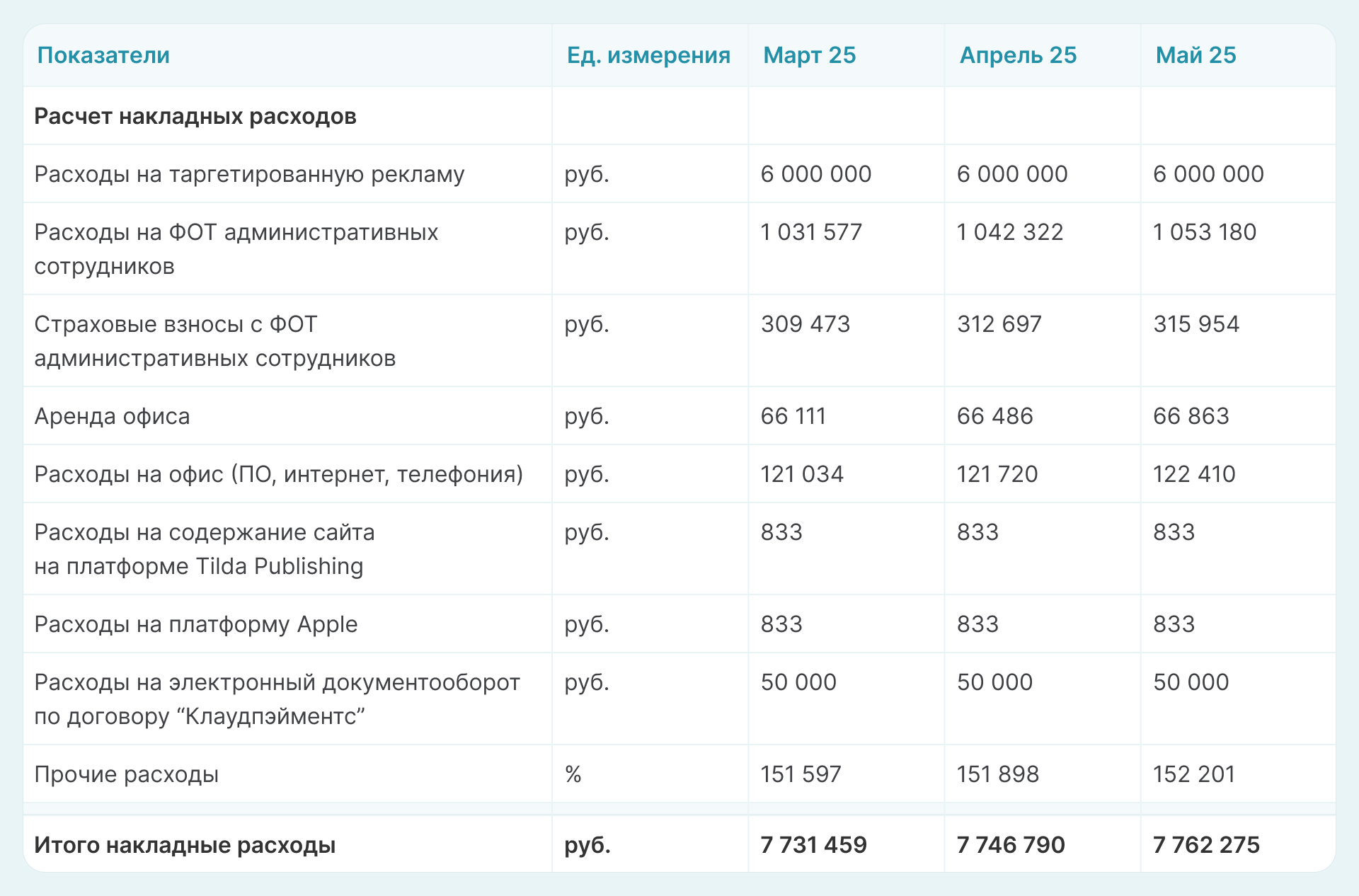Select the "Март 25" column header

(809, 55)
